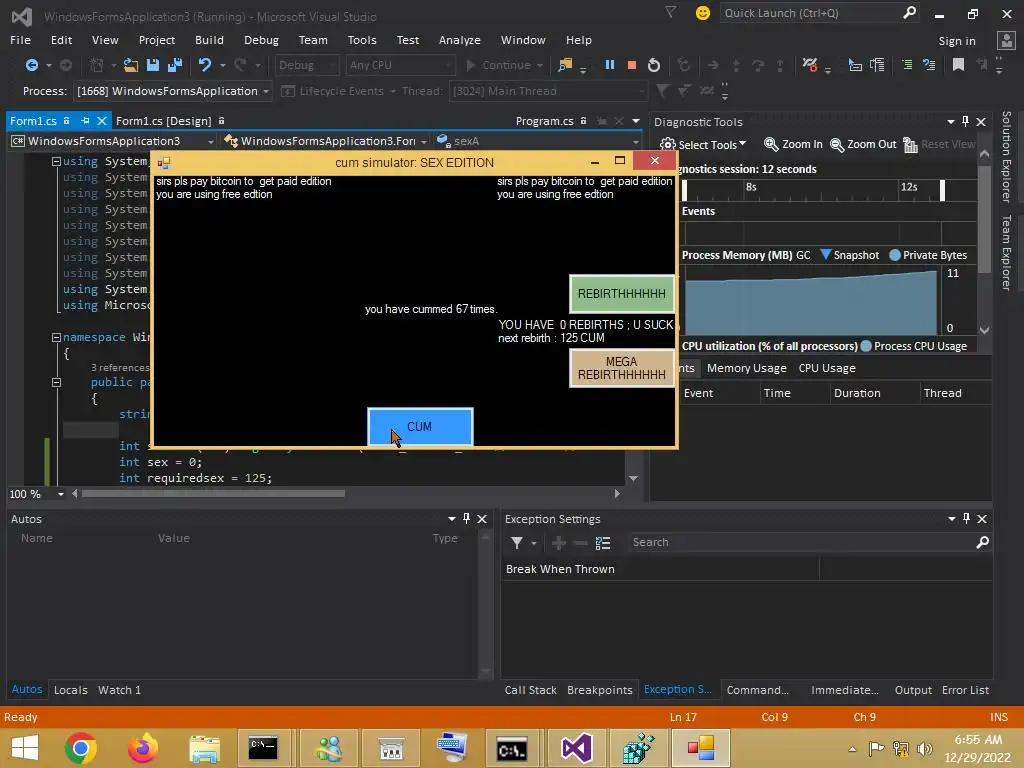Switch to the Program.cs tab
1024x768 pixels.
(x=545, y=121)
